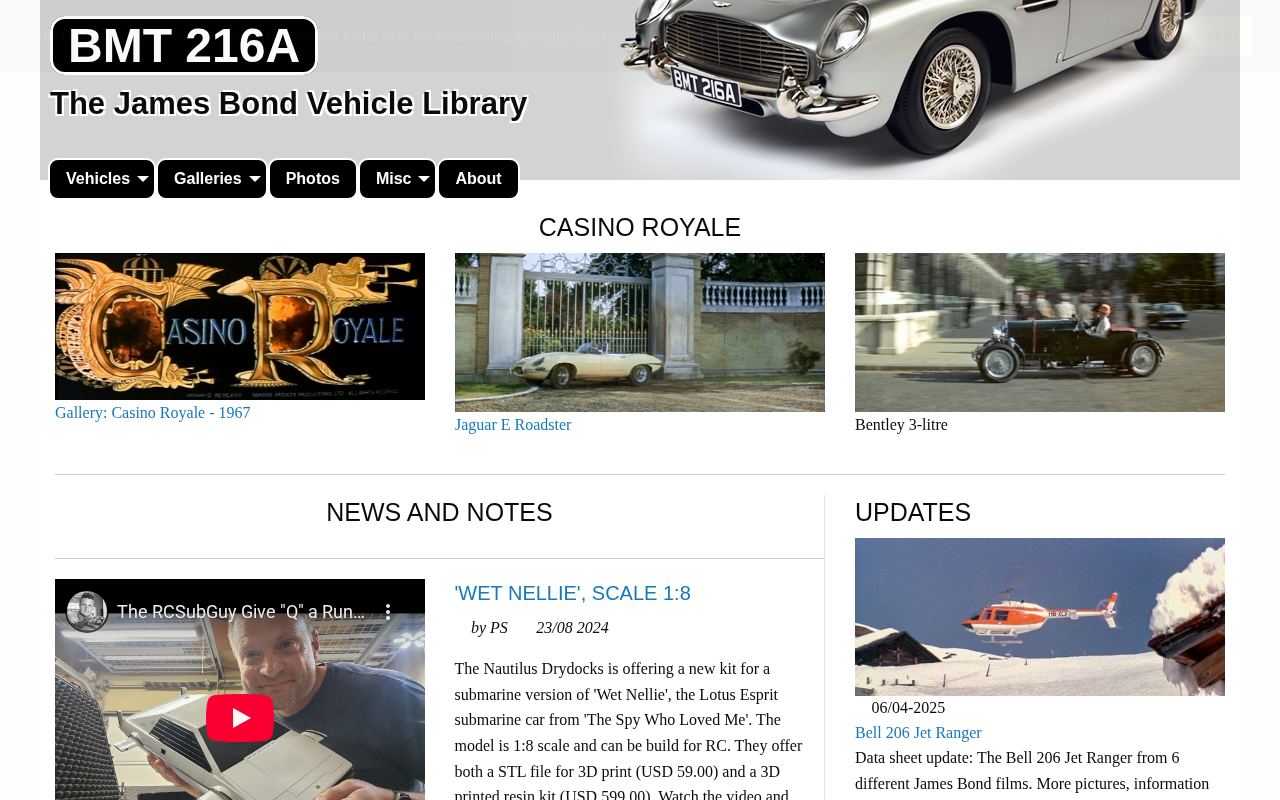This screenshot has width=1280, height=800.
Task: Click the BMT 216A number plate logo
Action: 184,46
